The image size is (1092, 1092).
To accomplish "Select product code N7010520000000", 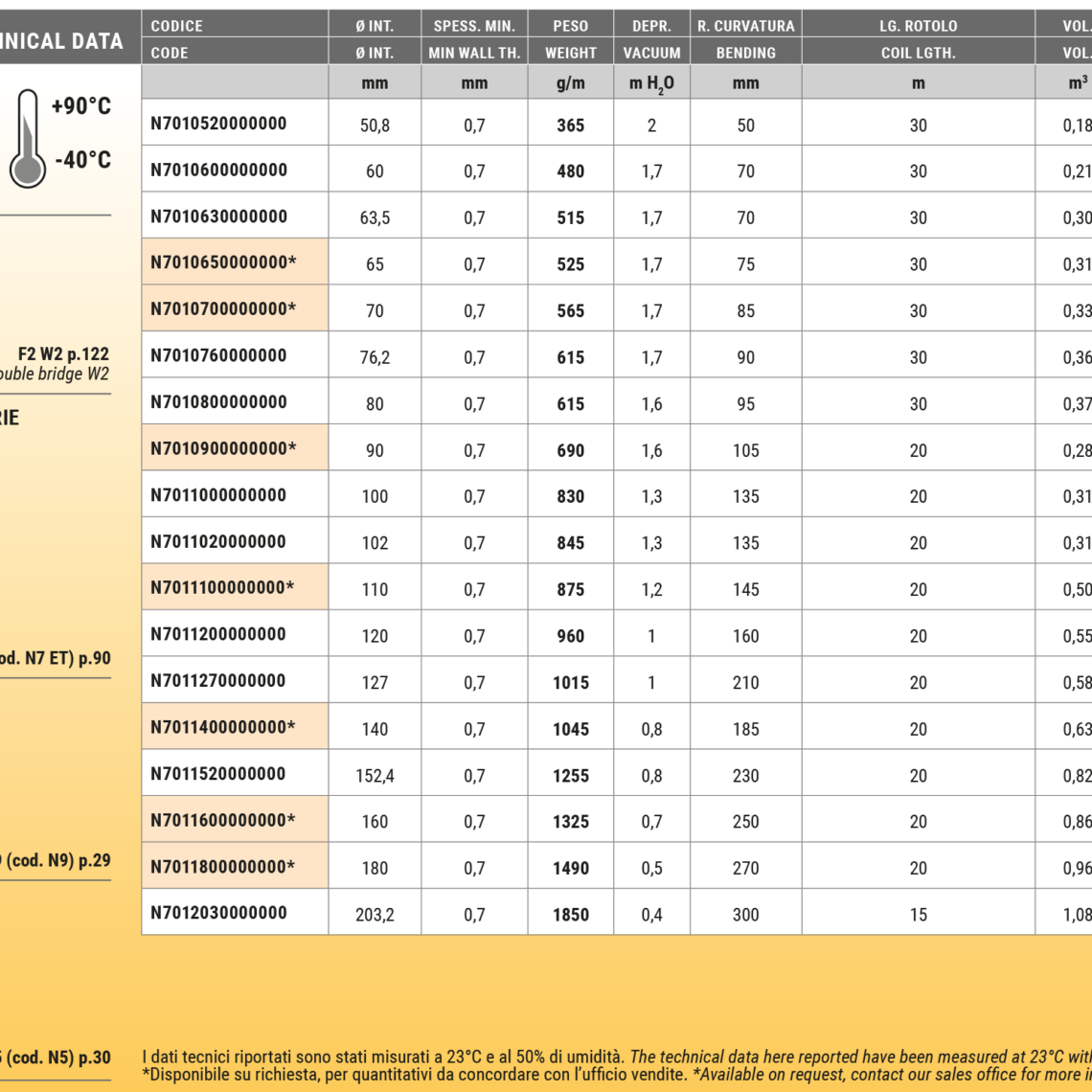I will tap(218, 124).
